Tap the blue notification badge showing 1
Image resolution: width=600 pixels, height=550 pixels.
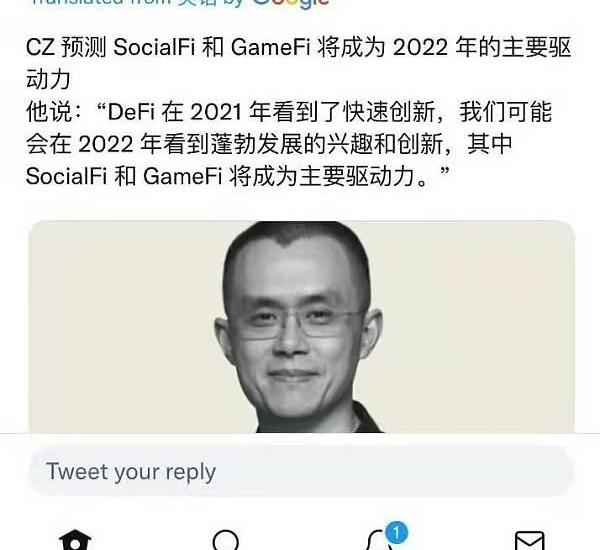click(396, 532)
